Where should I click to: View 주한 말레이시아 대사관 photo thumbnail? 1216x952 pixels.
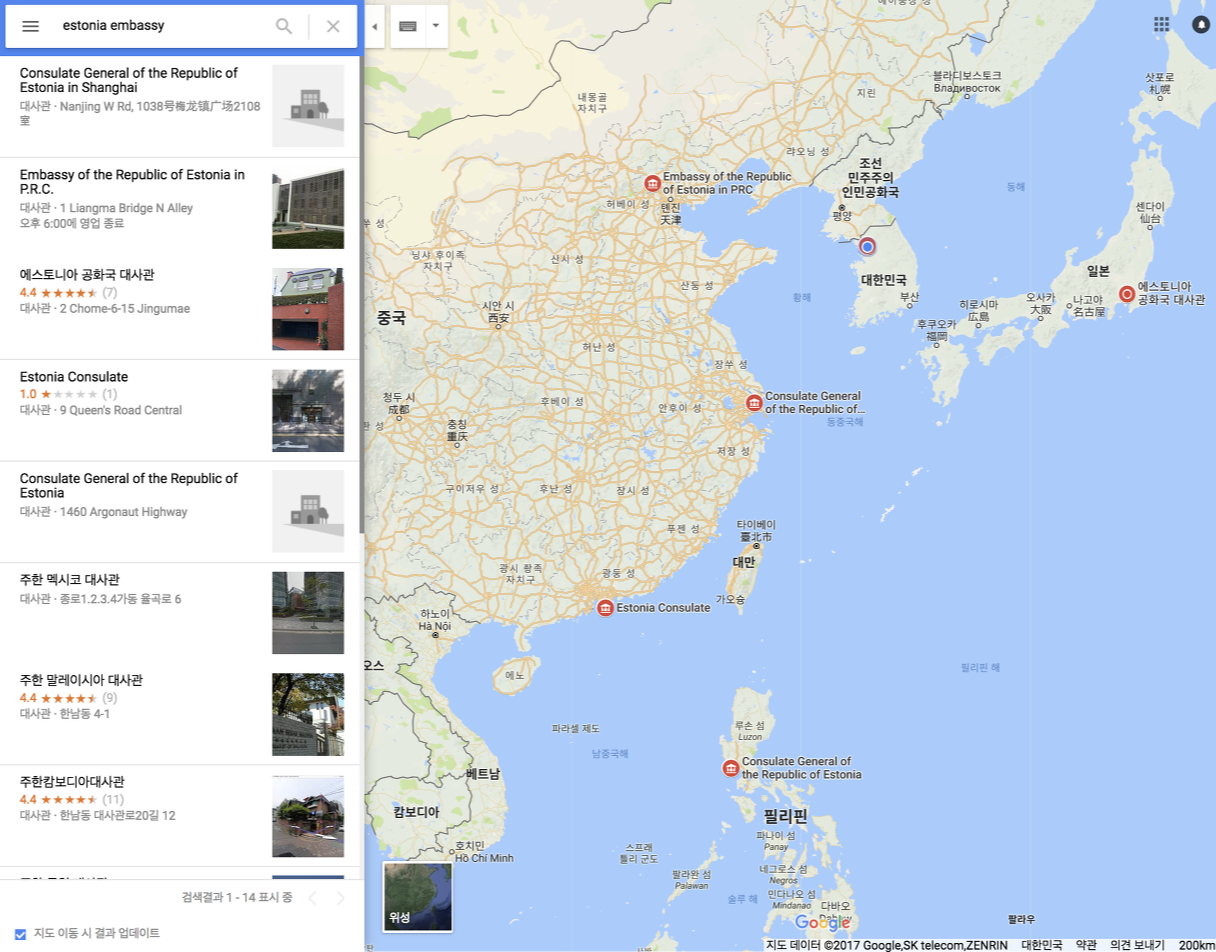(308, 714)
